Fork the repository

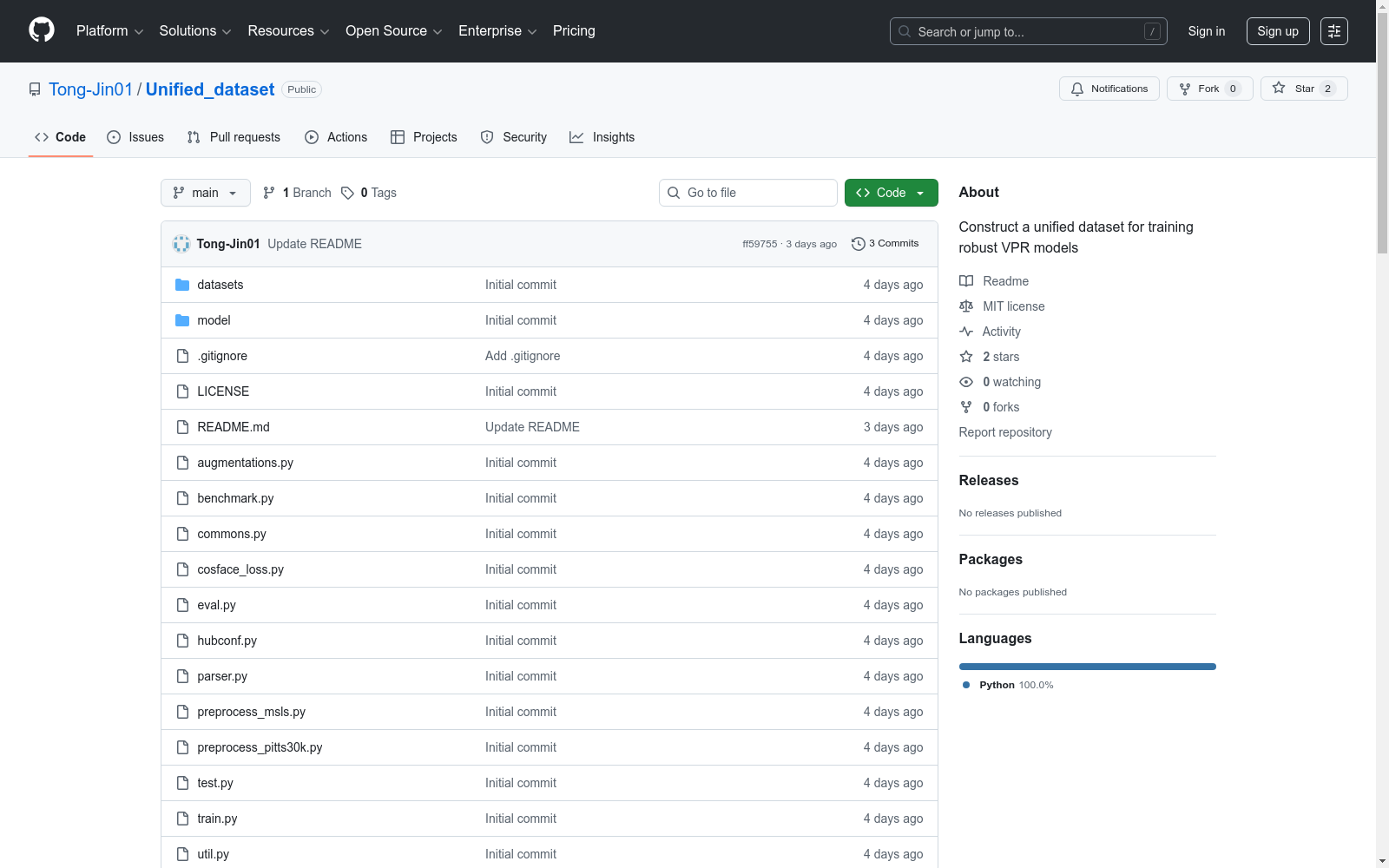(x=1209, y=89)
